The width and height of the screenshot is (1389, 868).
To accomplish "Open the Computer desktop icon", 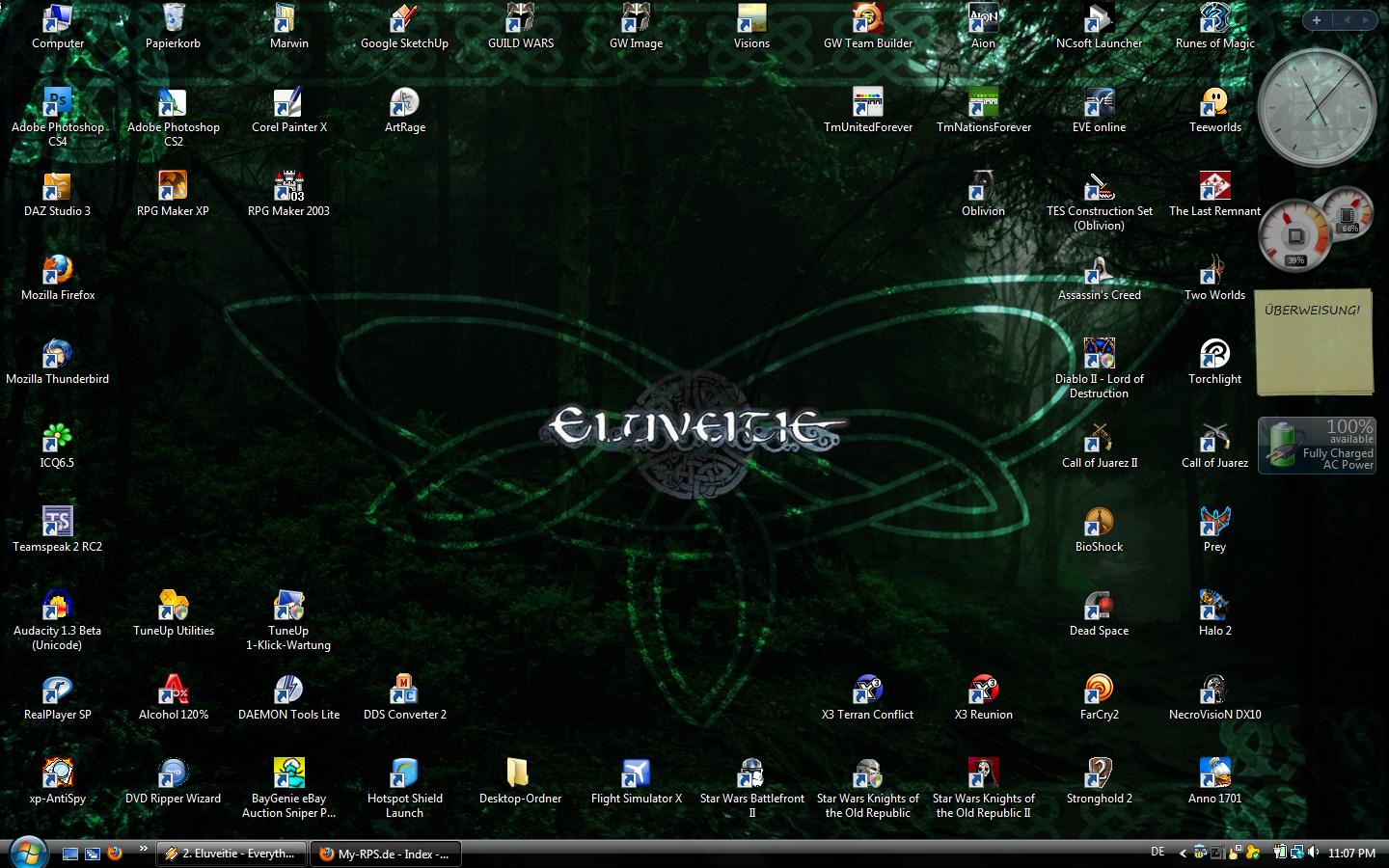I will 58,26.
